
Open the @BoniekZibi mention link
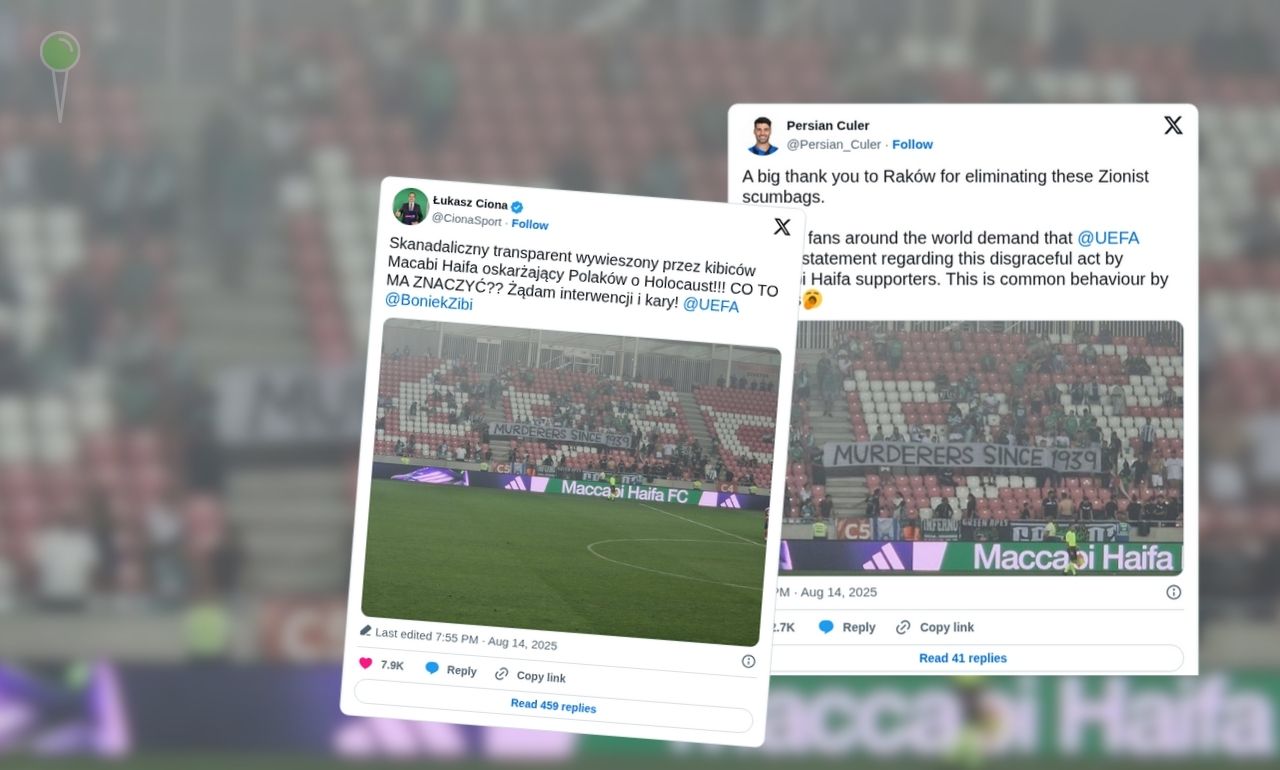tap(429, 300)
